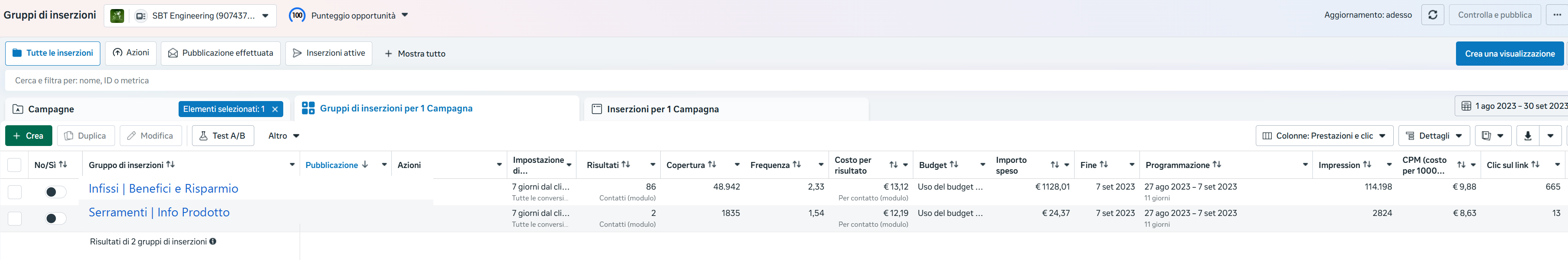Image resolution: width=1568 pixels, height=260 pixels.
Task: Open the Serramenti | Info Prodotto link
Action: [x=159, y=212]
